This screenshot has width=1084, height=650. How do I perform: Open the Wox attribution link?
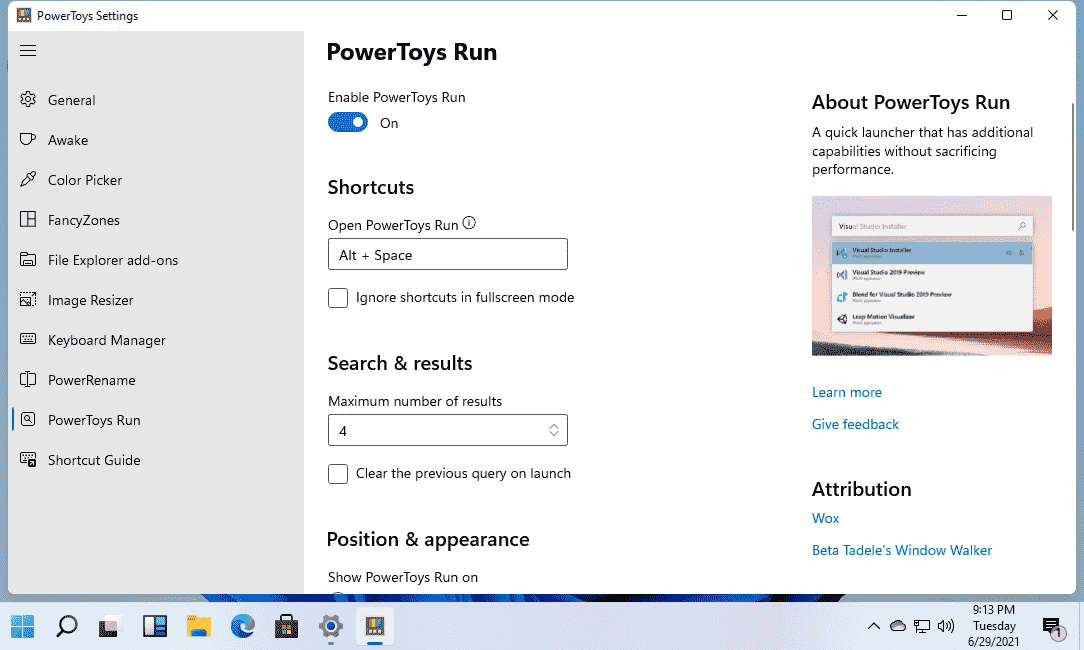coord(825,518)
